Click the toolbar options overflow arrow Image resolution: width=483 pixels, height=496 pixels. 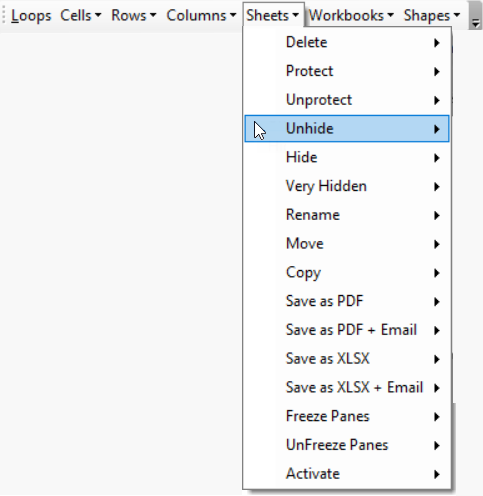click(x=475, y=16)
